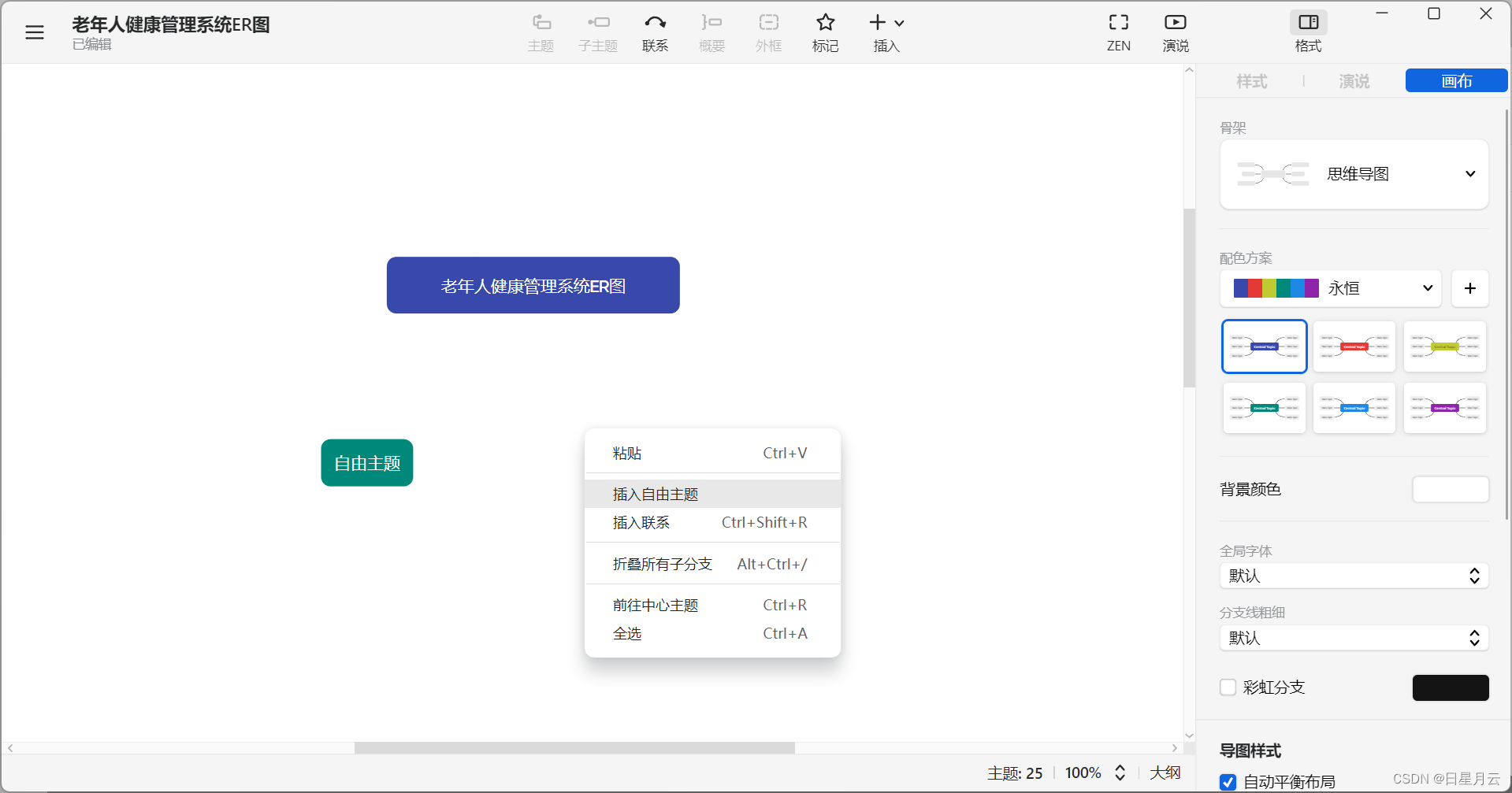This screenshot has height=793, width=1512.
Task: Minimize the XMind window
Action: [x=1382, y=13]
